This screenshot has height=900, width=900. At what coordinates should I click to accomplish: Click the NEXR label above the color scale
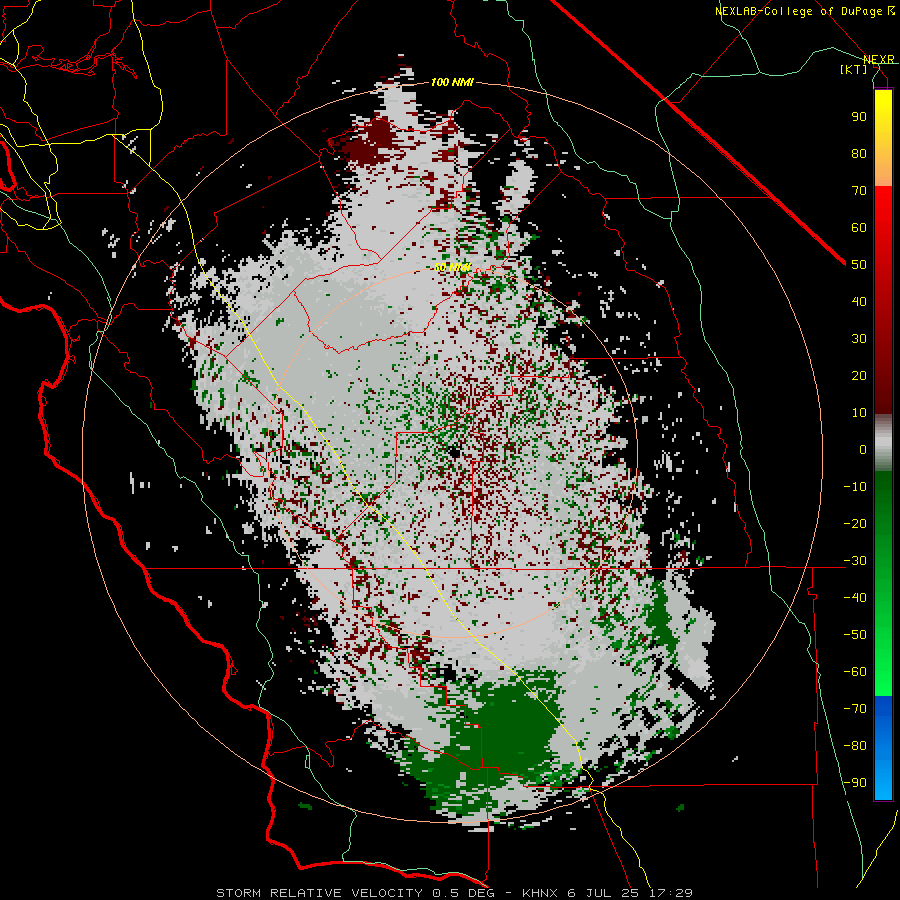pos(878,60)
